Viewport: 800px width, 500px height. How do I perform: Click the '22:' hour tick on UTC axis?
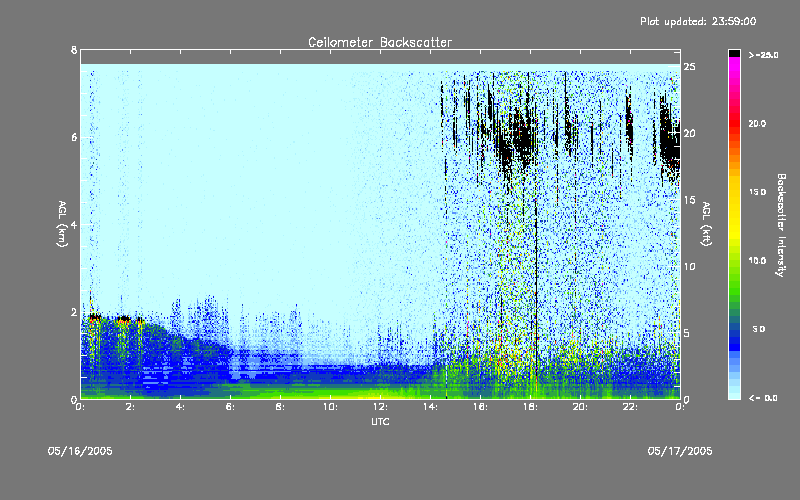tap(631, 407)
